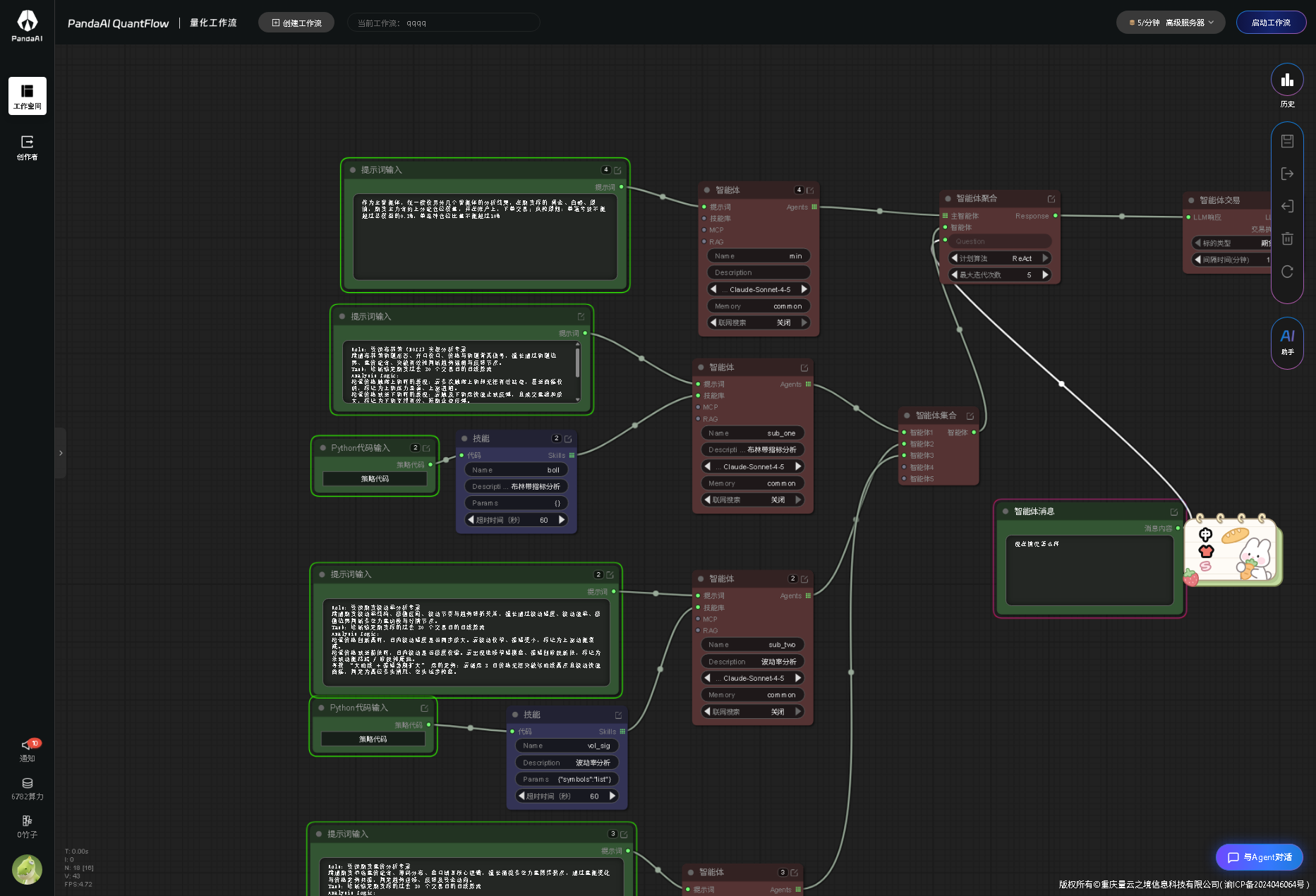This screenshot has height=896, width=1316.
Task: Click the Question field in 智能体聚合 node
Action: [999, 241]
